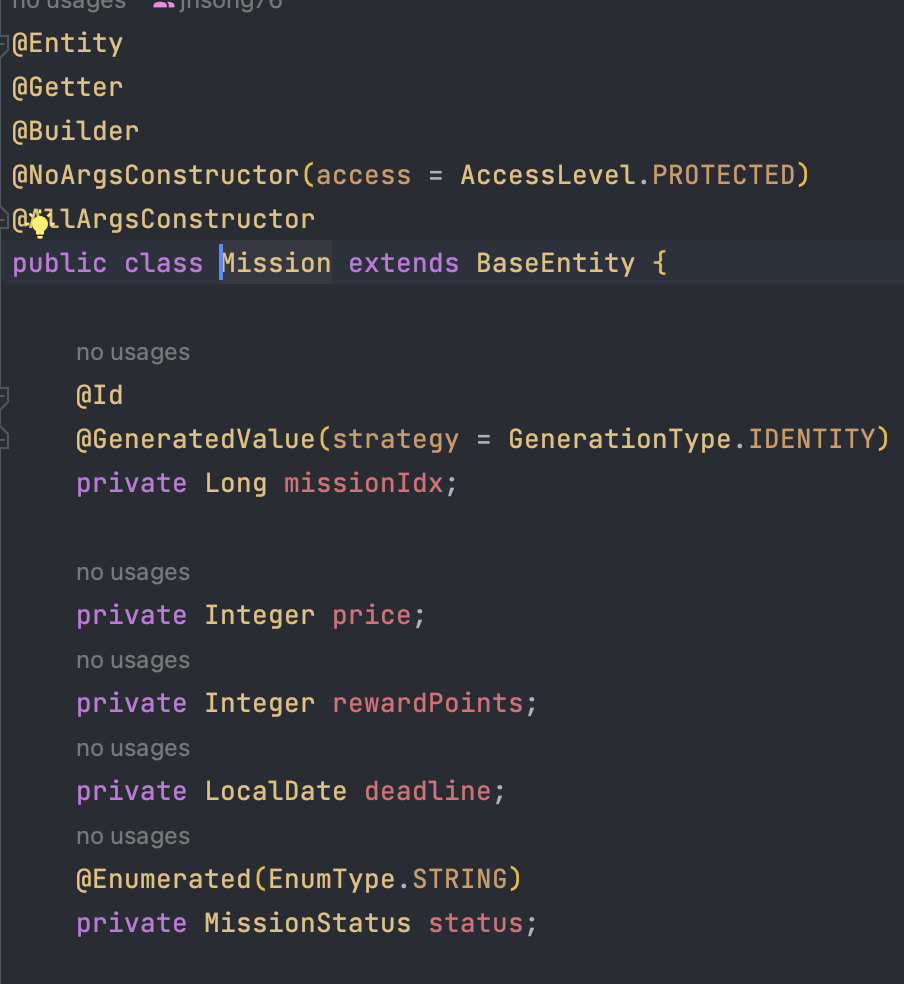Viewport: 904px width, 984px height.
Task: Click the yellow lightbulb quick-fix icon
Action: pyautogui.click(x=40, y=226)
